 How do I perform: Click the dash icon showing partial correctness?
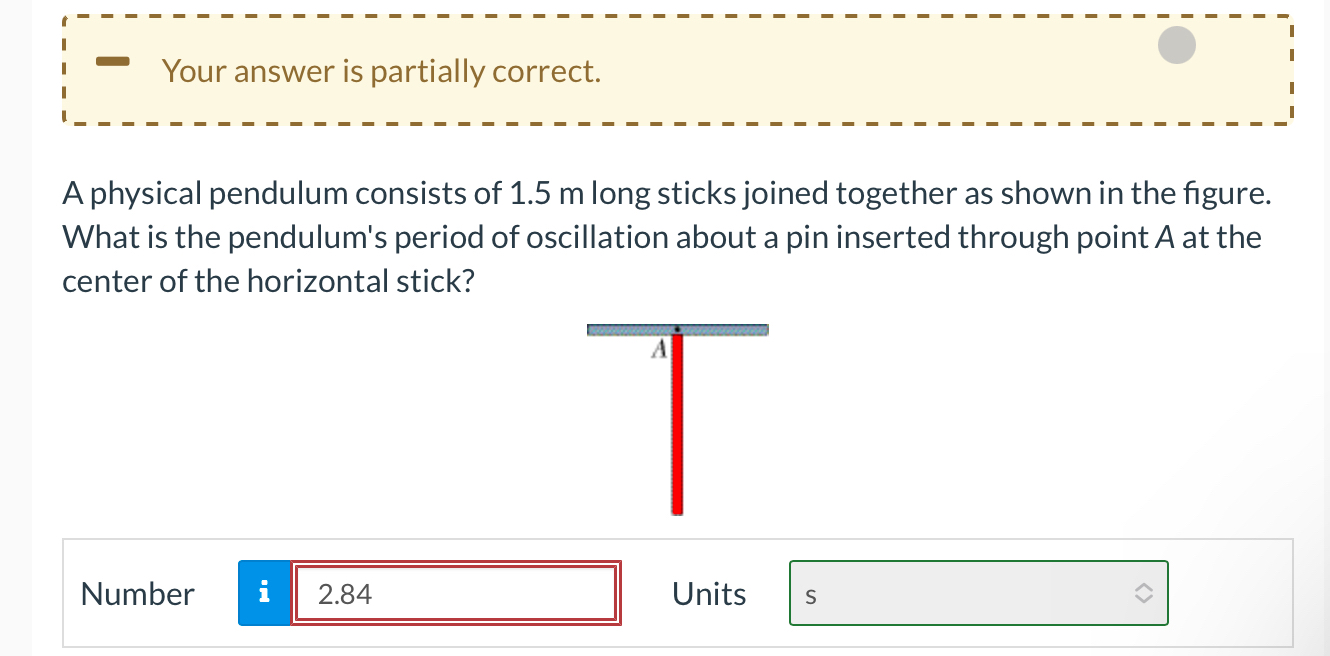[112, 61]
